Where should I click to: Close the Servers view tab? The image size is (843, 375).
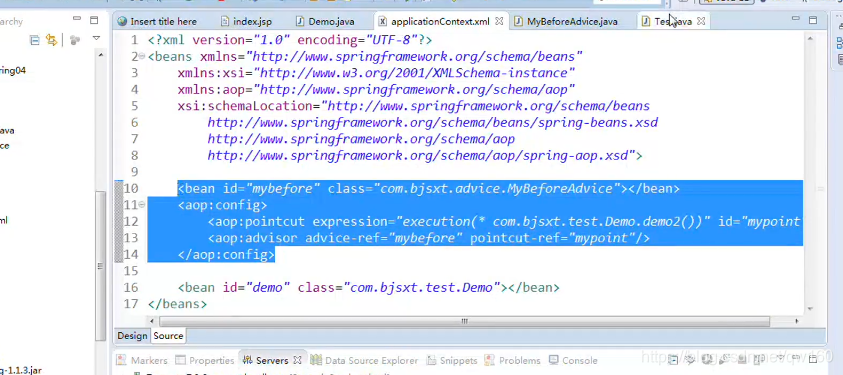coord(297,360)
